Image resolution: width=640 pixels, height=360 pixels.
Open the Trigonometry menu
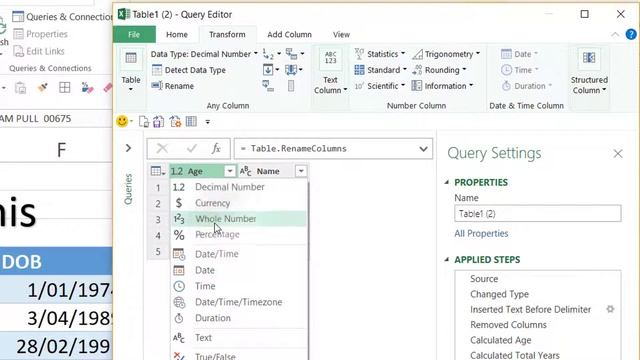point(446,54)
